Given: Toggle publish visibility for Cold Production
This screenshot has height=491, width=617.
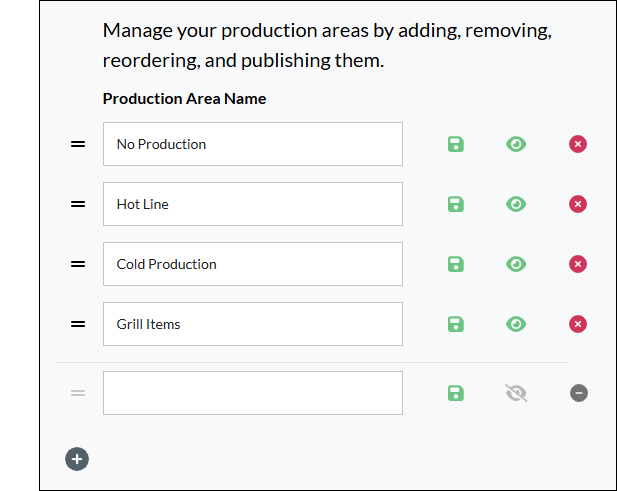Looking at the screenshot, I should coord(516,264).
